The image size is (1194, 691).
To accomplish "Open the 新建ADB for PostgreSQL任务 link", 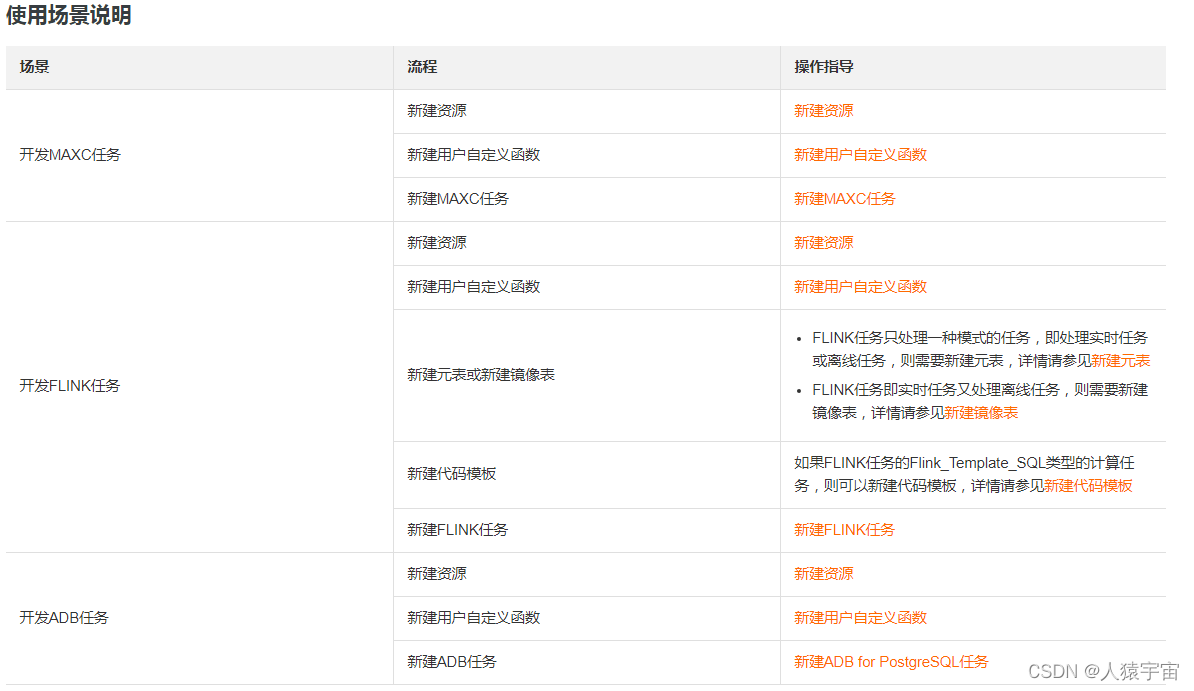I will click(x=891, y=662).
